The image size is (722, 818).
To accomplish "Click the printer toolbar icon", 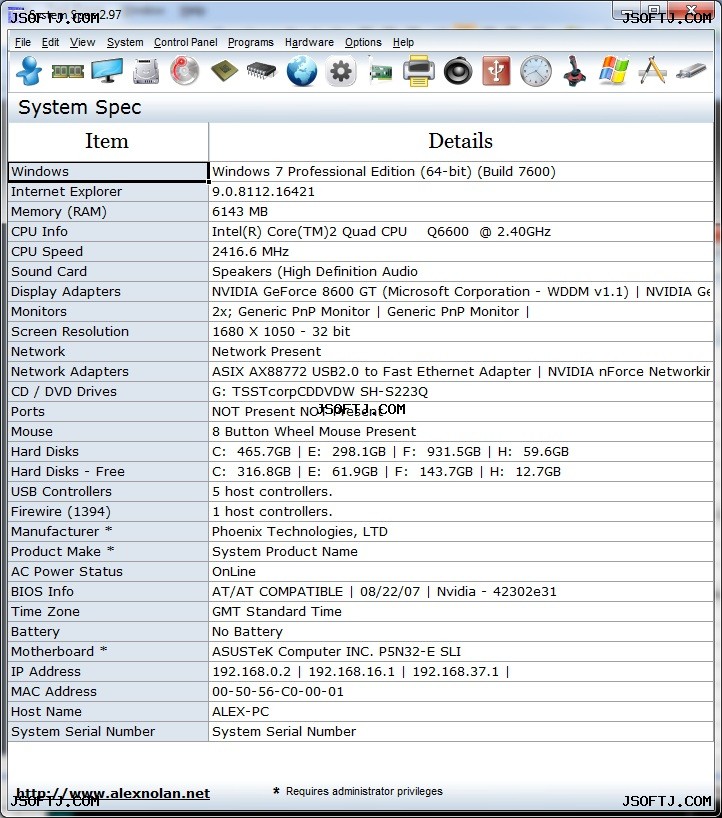I will 418,70.
